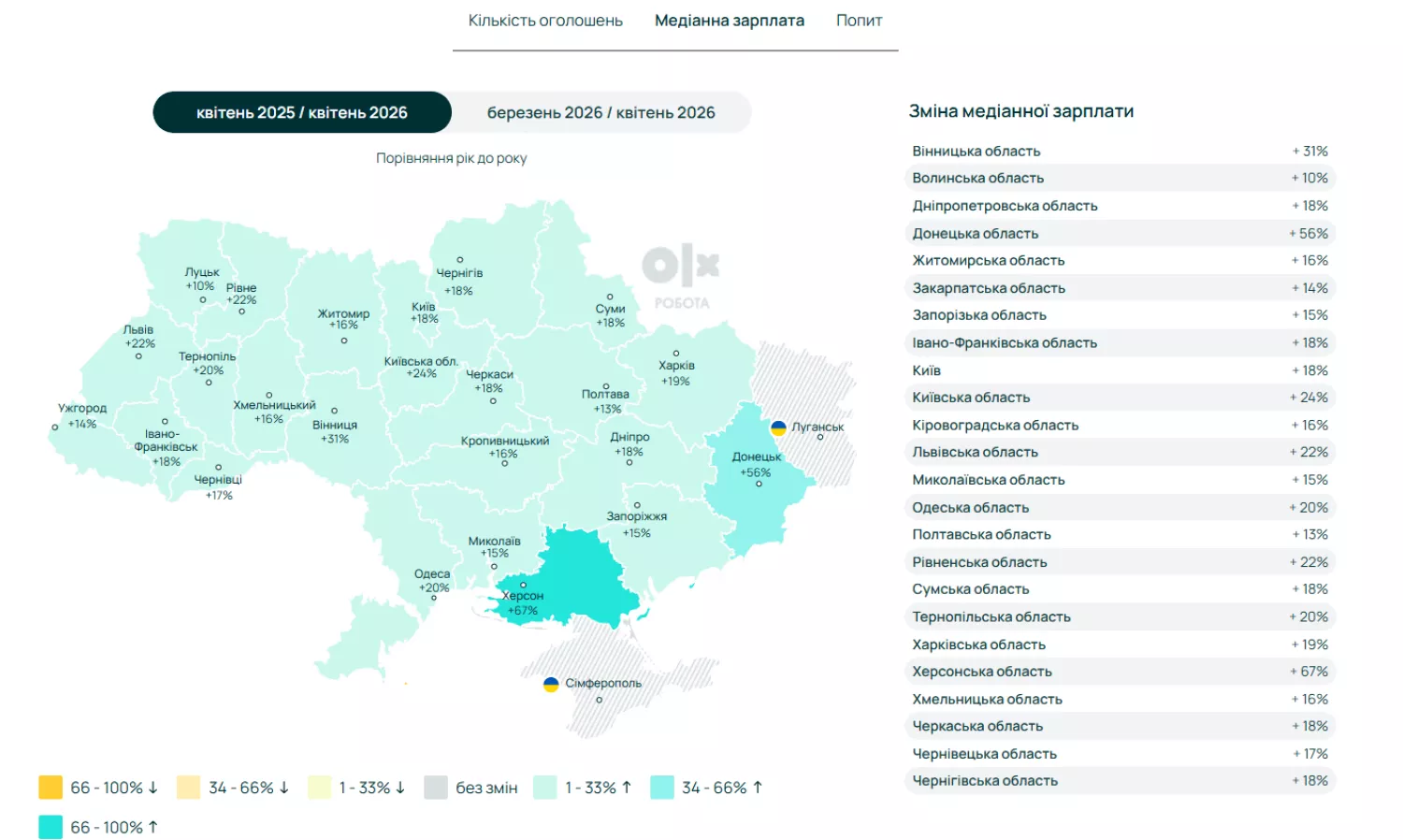This screenshot has height=840, width=1403.
Task: Click the Ужгород +14% map label
Action: click(x=82, y=415)
